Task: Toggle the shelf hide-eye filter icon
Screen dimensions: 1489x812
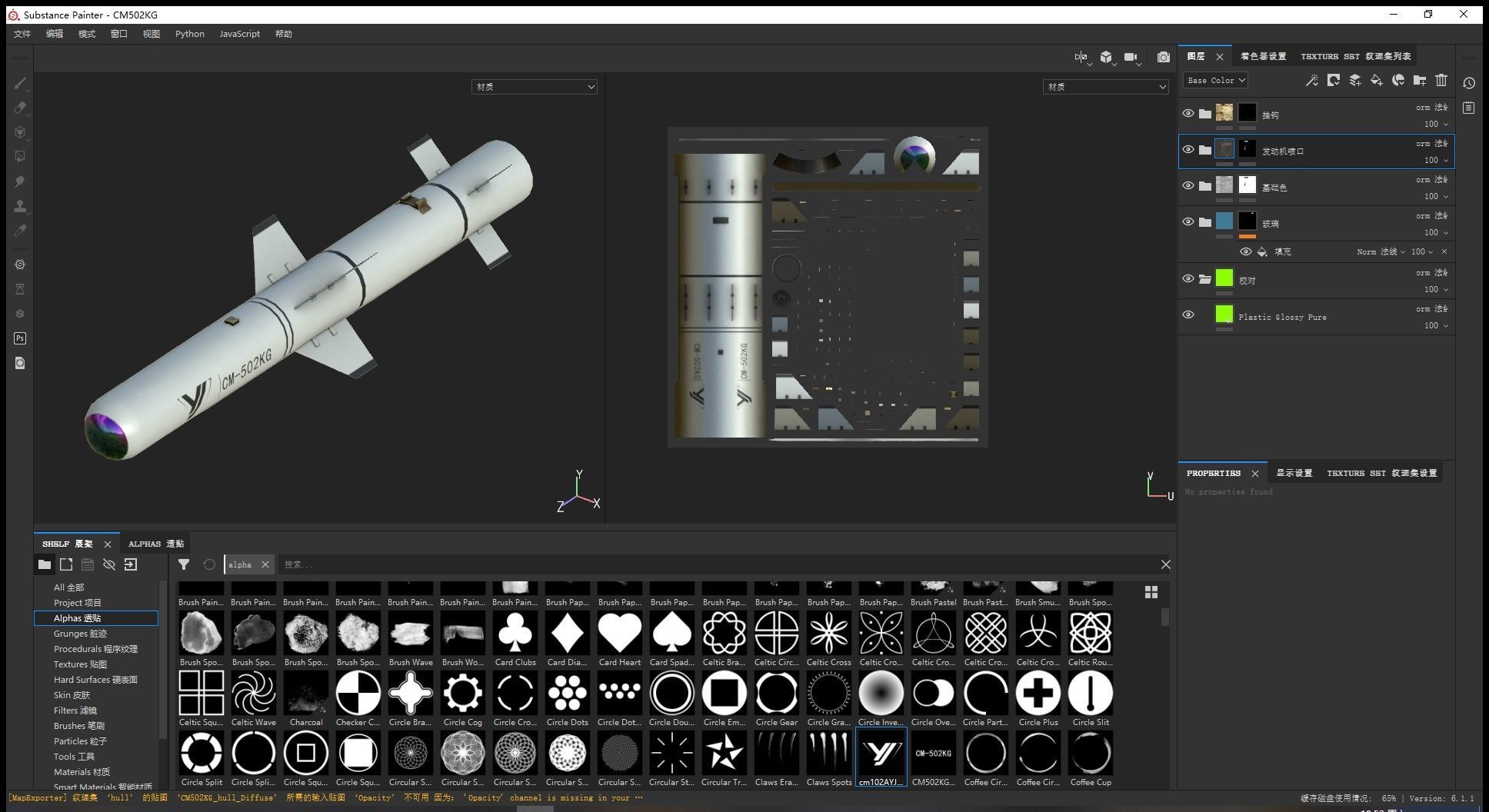Action: click(x=109, y=564)
